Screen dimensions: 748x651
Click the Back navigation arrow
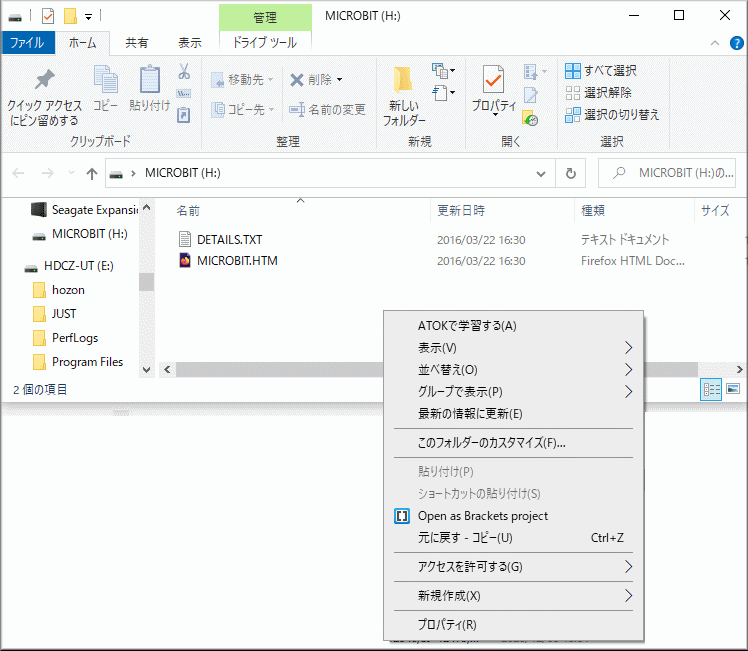[x=18, y=173]
